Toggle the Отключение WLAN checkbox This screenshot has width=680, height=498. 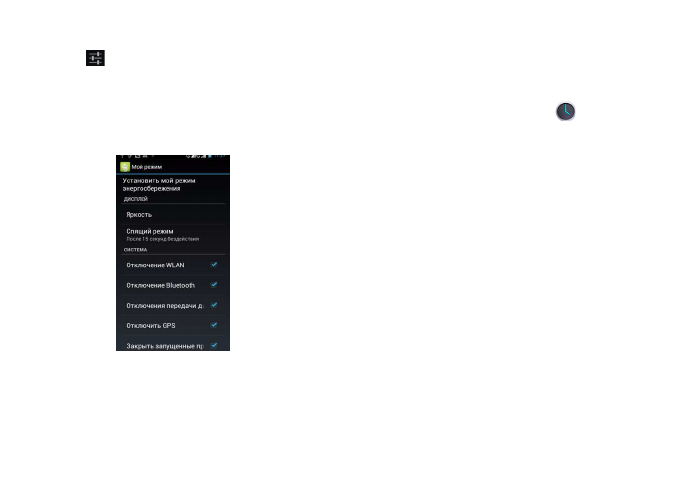coord(214,265)
